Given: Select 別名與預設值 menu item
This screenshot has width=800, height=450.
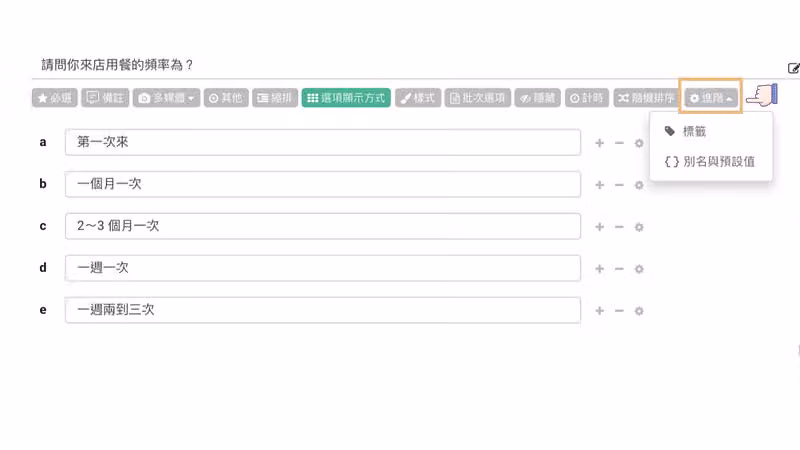Looking at the screenshot, I should 711,162.
